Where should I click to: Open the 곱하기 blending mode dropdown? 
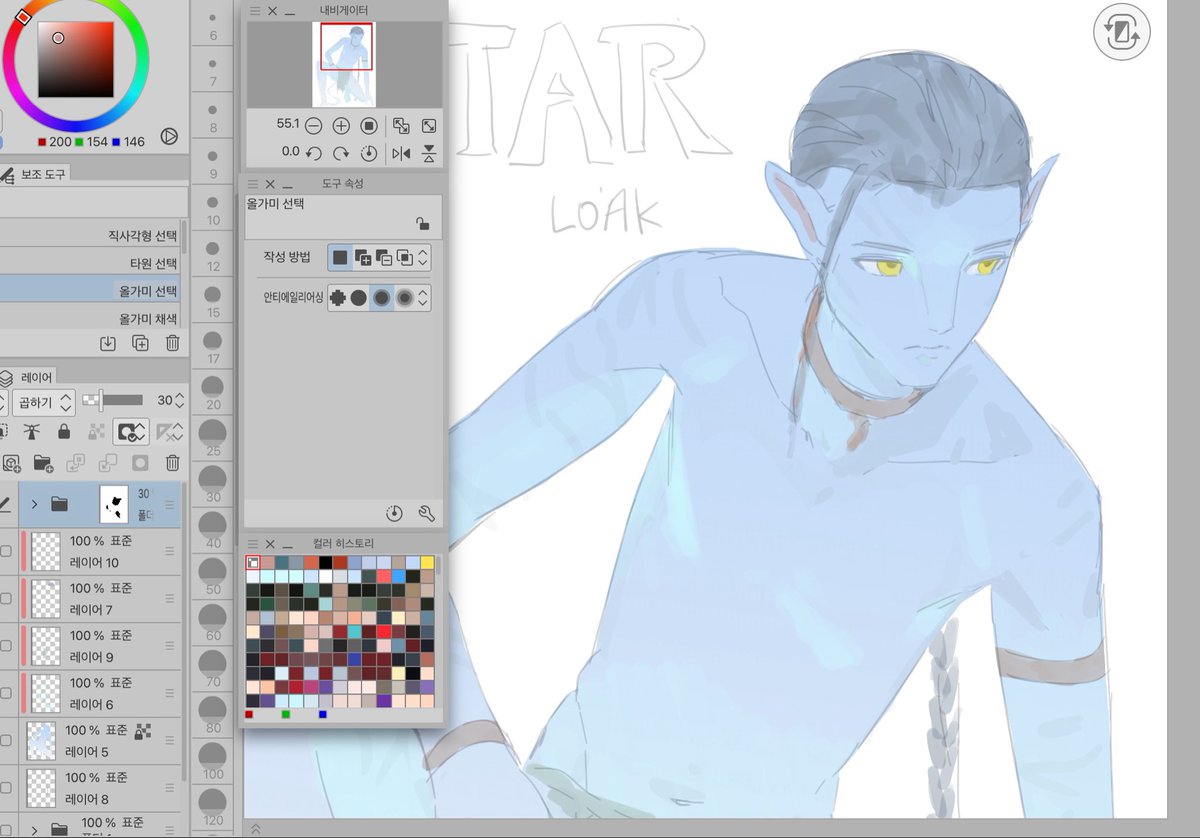(45, 402)
